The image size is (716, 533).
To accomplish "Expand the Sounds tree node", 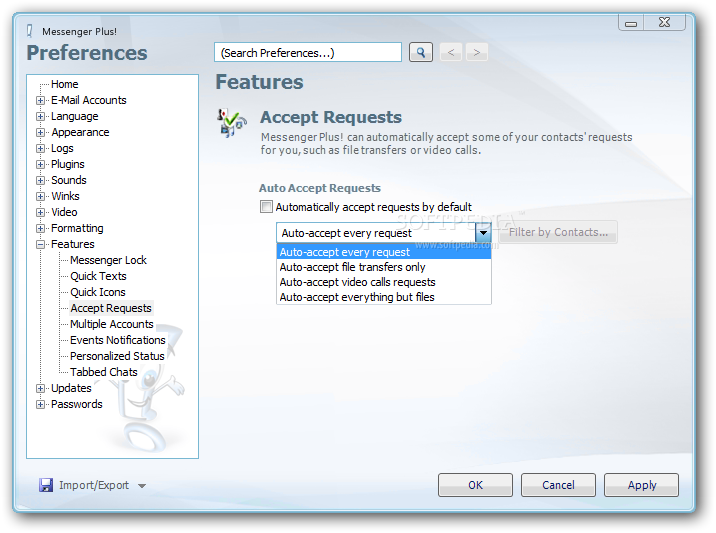I will click(40, 180).
